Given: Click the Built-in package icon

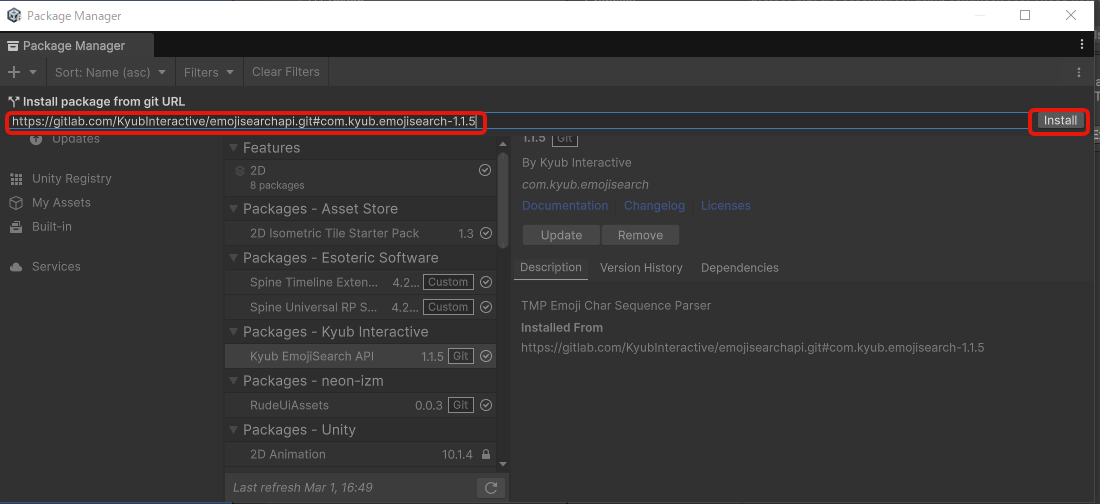Looking at the screenshot, I should [16, 227].
